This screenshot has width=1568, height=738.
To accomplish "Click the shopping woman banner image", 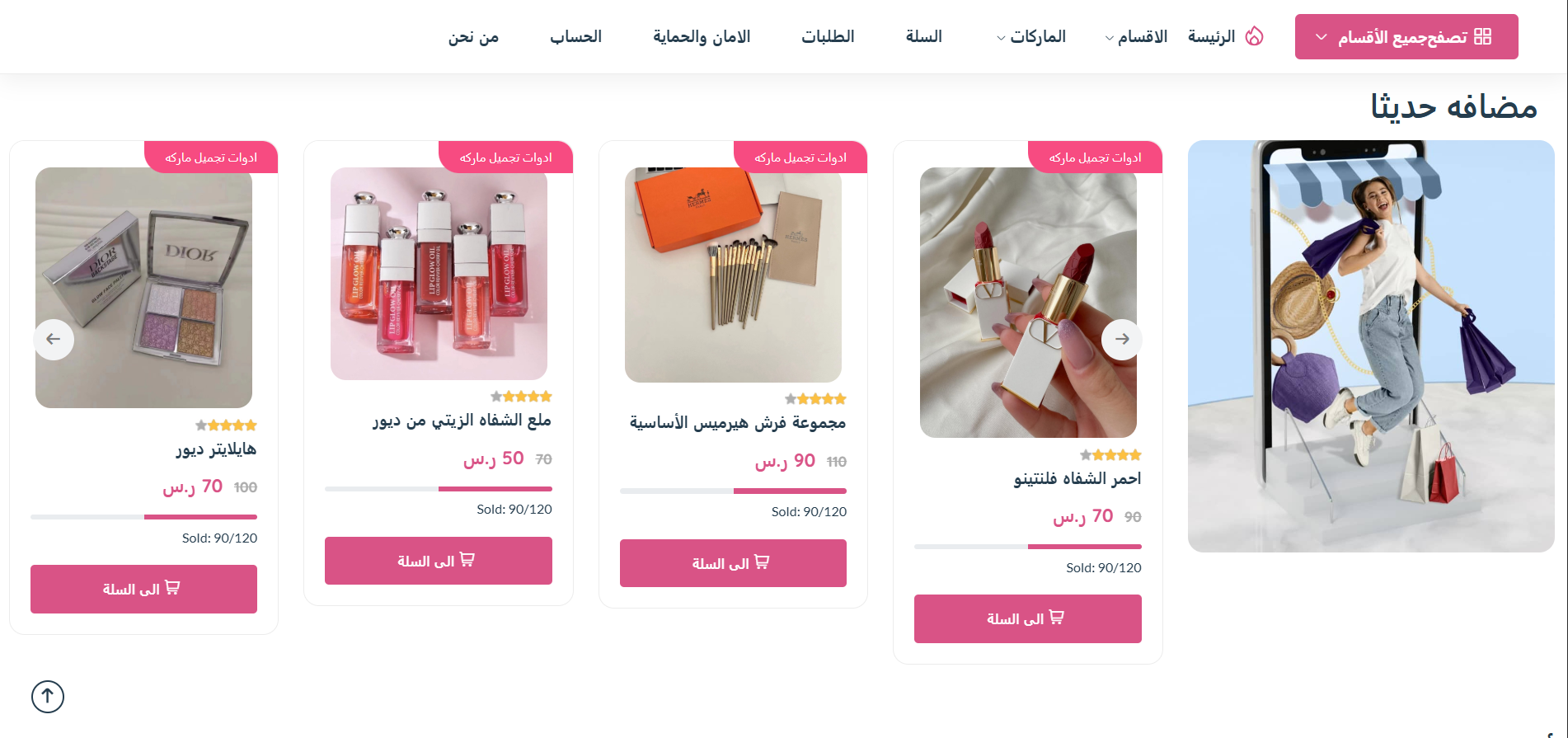I will coord(1371,346).
